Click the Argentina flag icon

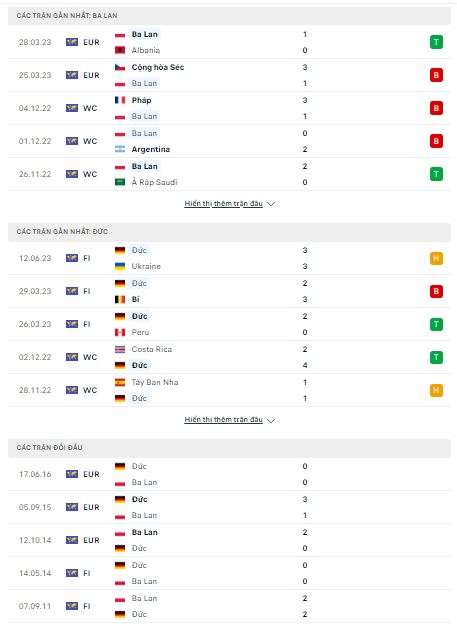click(120, 149)
